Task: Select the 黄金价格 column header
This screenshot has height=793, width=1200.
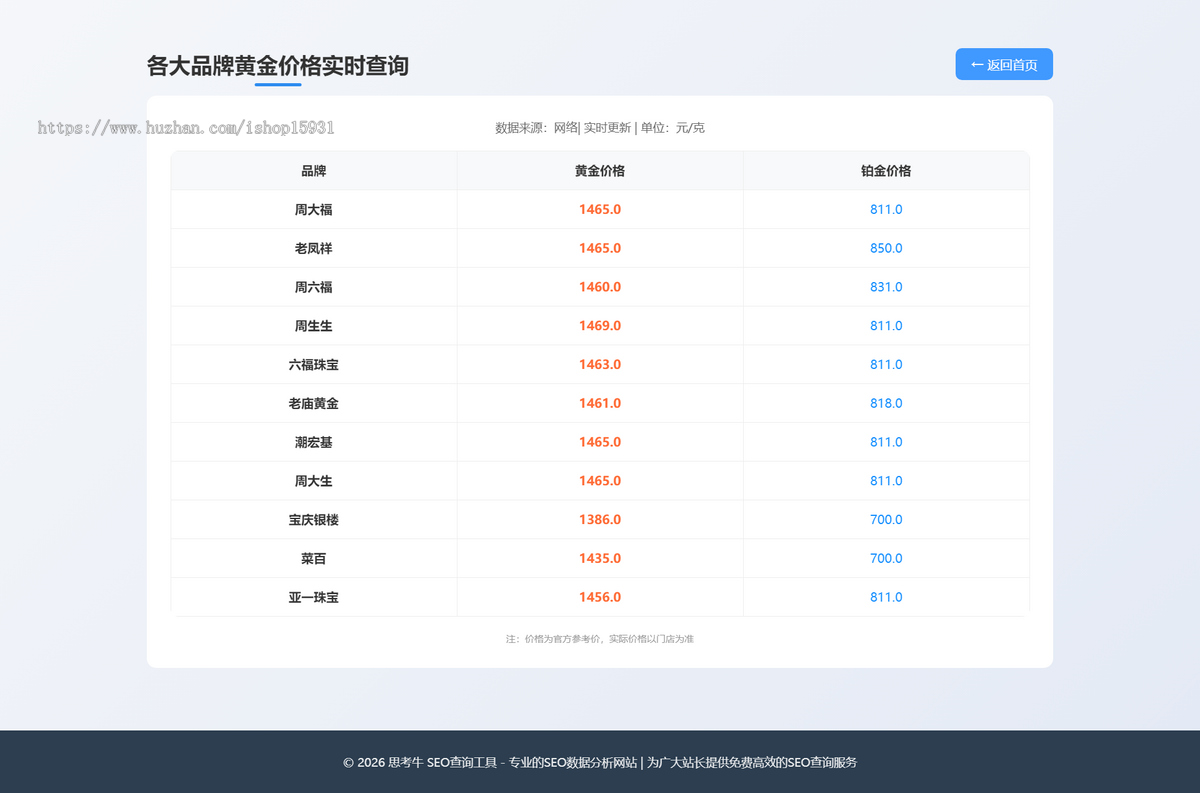Action: [600, 171]
